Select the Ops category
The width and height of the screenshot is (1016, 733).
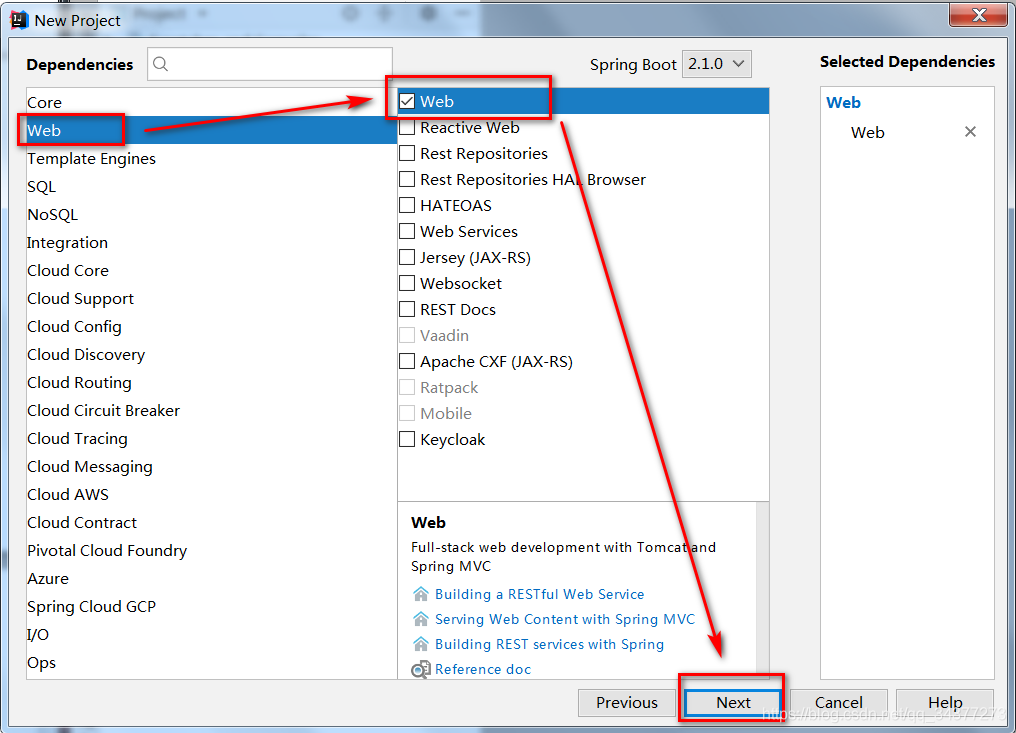211,662
